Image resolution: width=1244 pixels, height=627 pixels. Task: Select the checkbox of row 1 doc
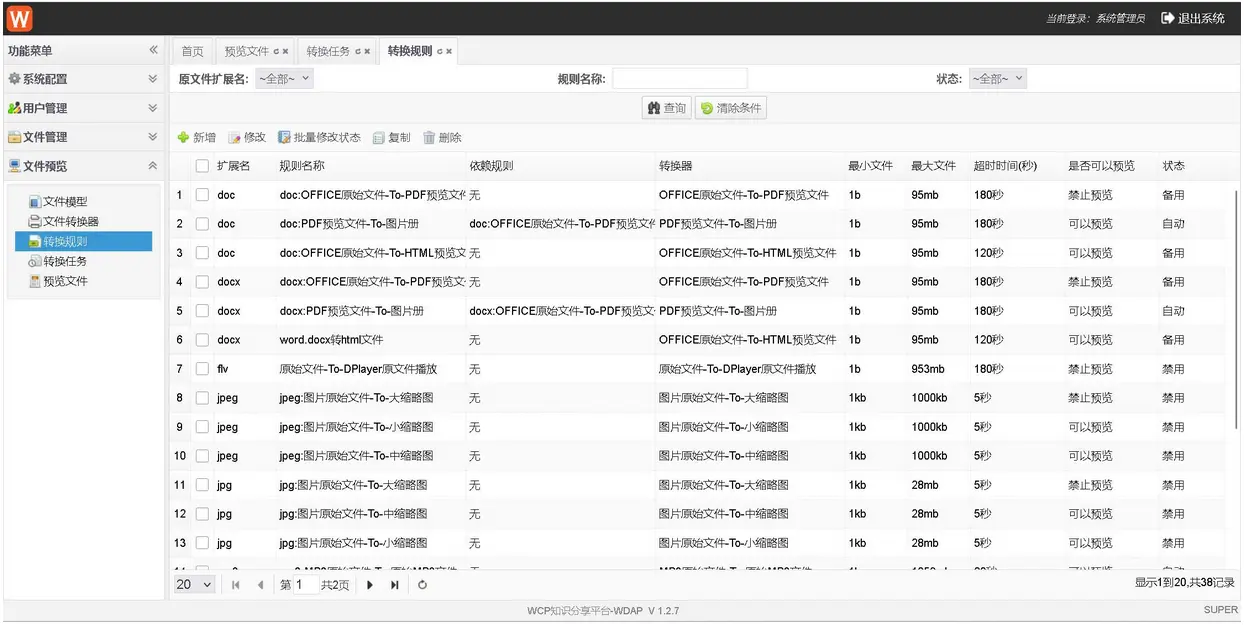(x=202, y=195)
